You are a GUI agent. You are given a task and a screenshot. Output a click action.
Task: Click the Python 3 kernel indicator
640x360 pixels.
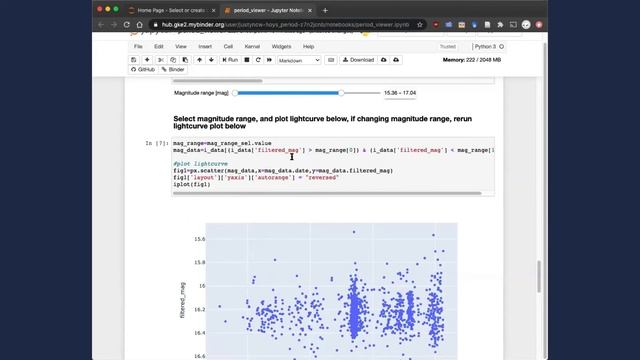489,47
